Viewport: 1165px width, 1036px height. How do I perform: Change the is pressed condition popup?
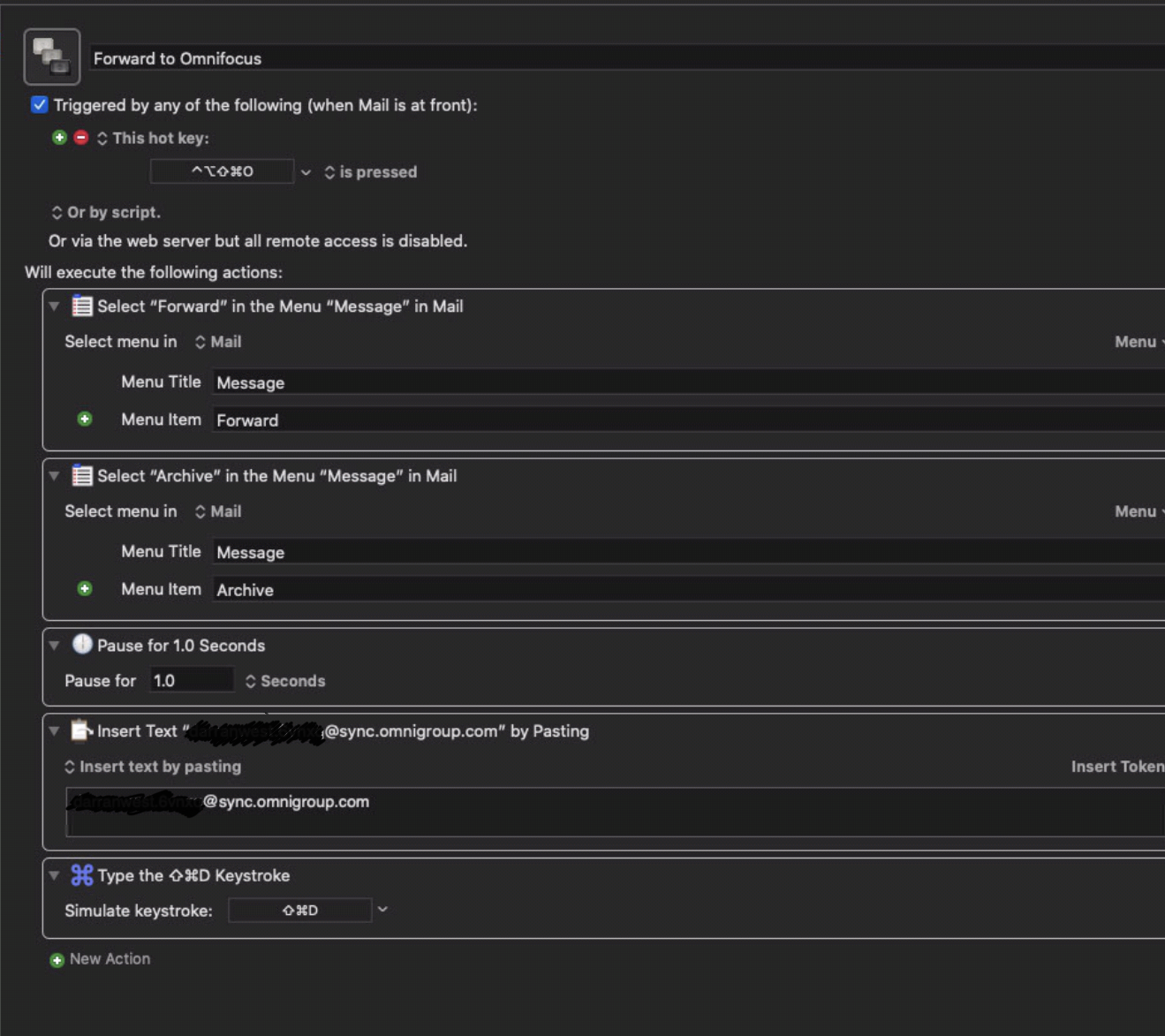371,172
